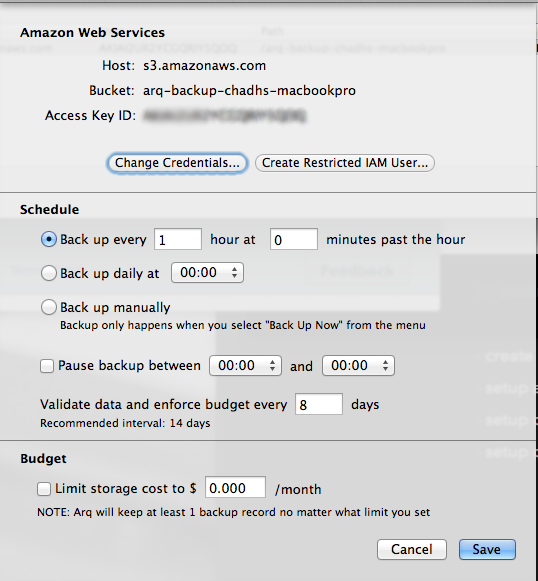Click the host text s3.amazonaws.com
This screenshot has width=538, height=581.
(205, 66)
